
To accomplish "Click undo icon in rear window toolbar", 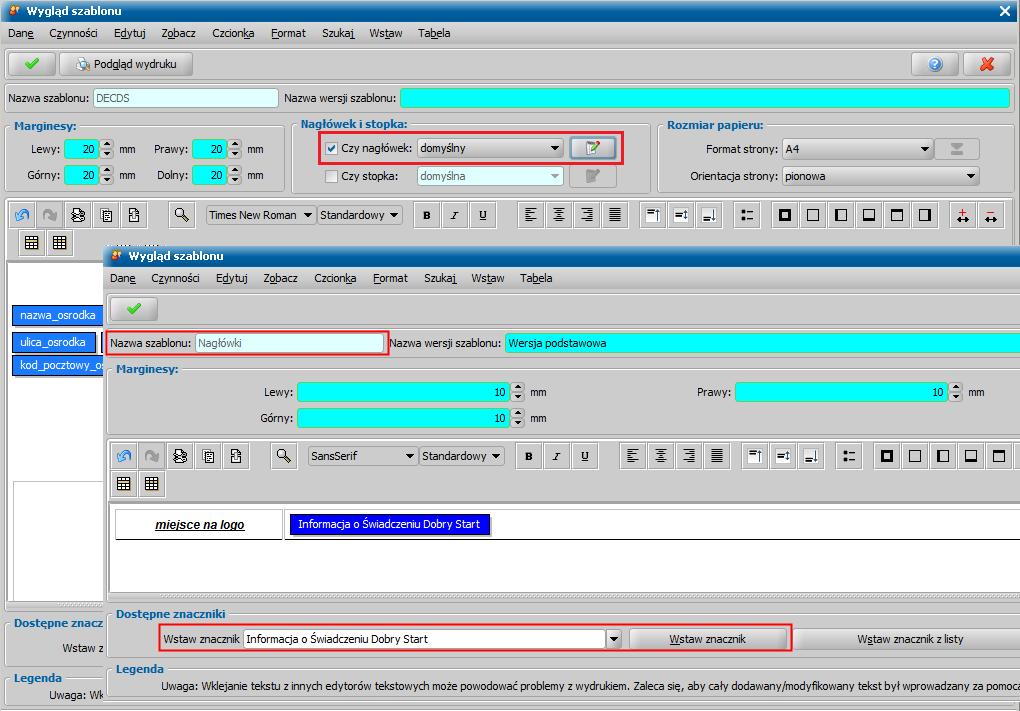I will [x=22, y=215].
